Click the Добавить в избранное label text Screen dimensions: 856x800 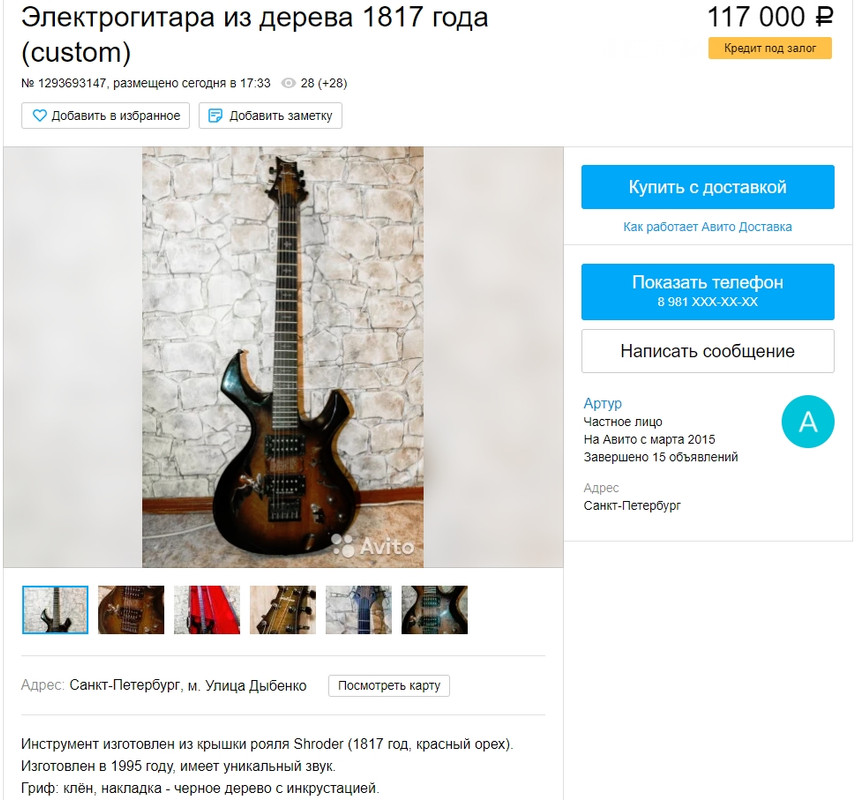(116, 116)
